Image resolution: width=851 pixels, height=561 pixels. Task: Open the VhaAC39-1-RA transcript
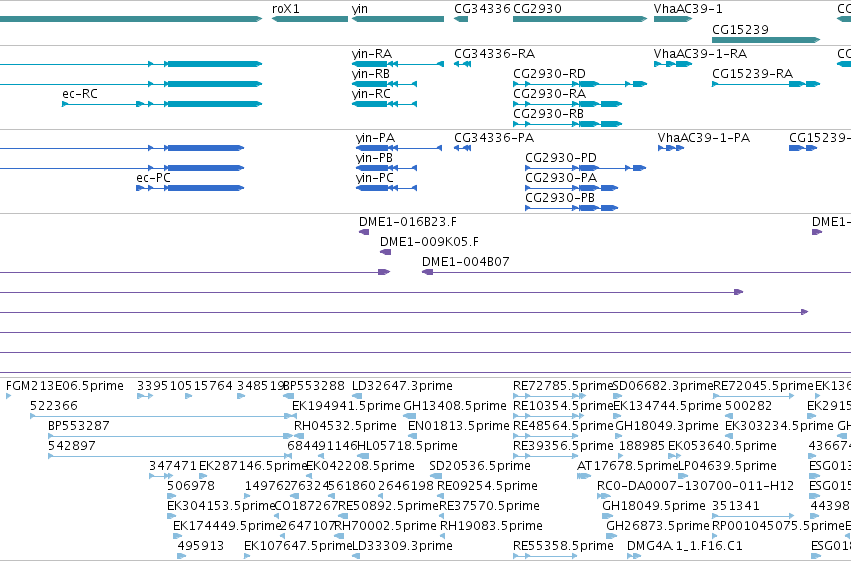pyautogui.click(x=673, y=64)
